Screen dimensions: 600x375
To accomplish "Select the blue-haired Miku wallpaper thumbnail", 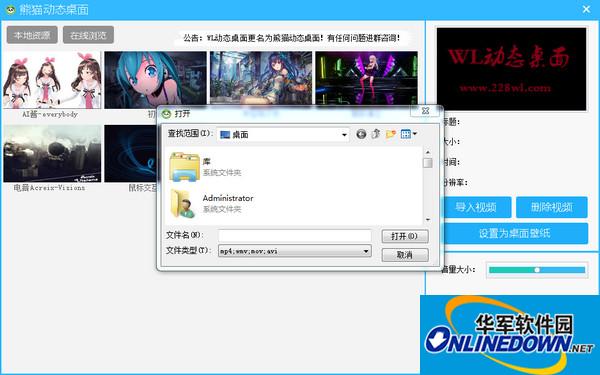I will (155, 80).
